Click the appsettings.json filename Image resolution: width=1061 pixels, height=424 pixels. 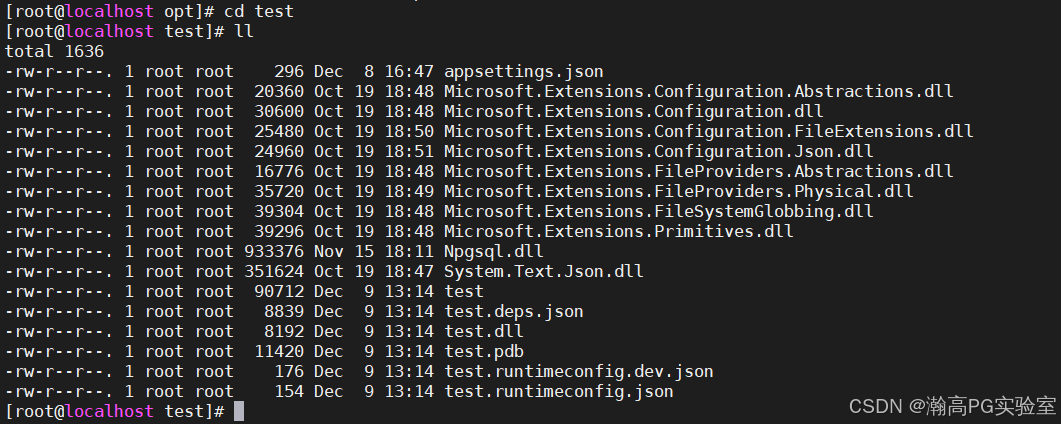[524, 72]
